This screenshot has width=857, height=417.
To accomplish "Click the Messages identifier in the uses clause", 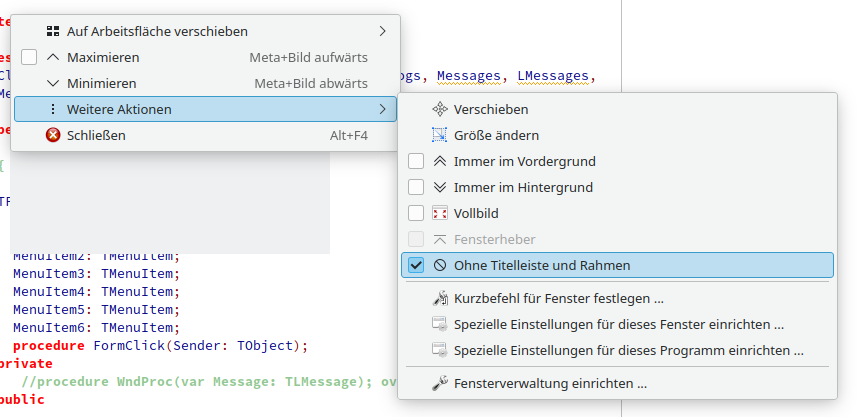I will point(468,76).
